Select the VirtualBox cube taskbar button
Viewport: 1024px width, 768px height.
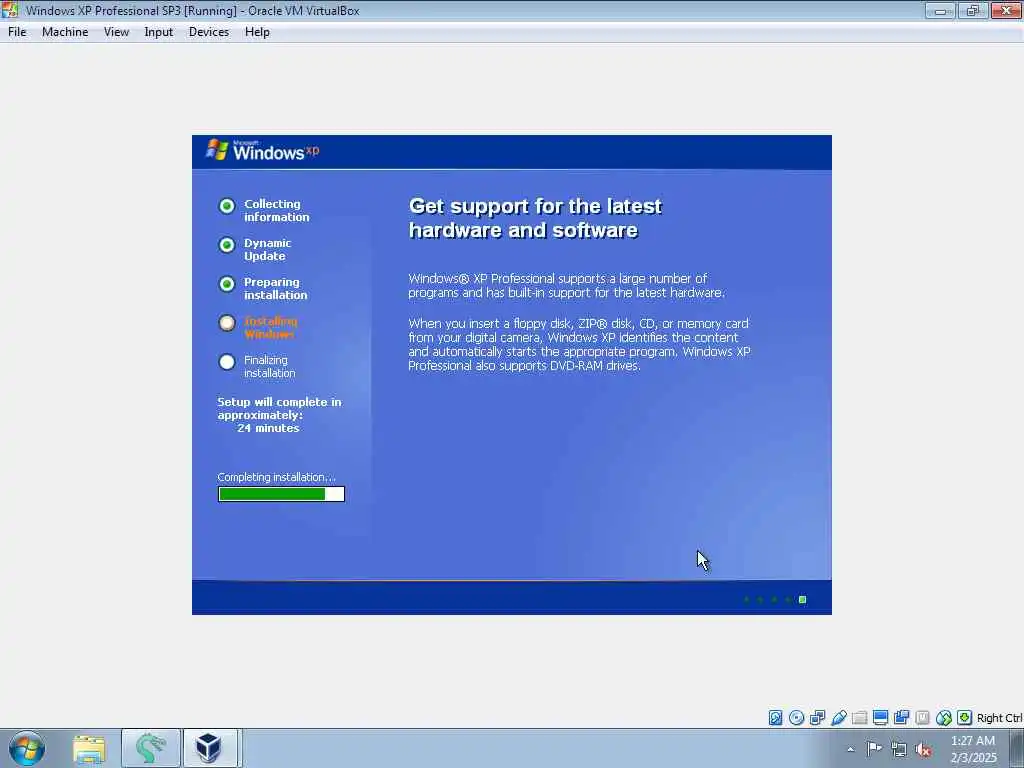[x=210, y=748]
